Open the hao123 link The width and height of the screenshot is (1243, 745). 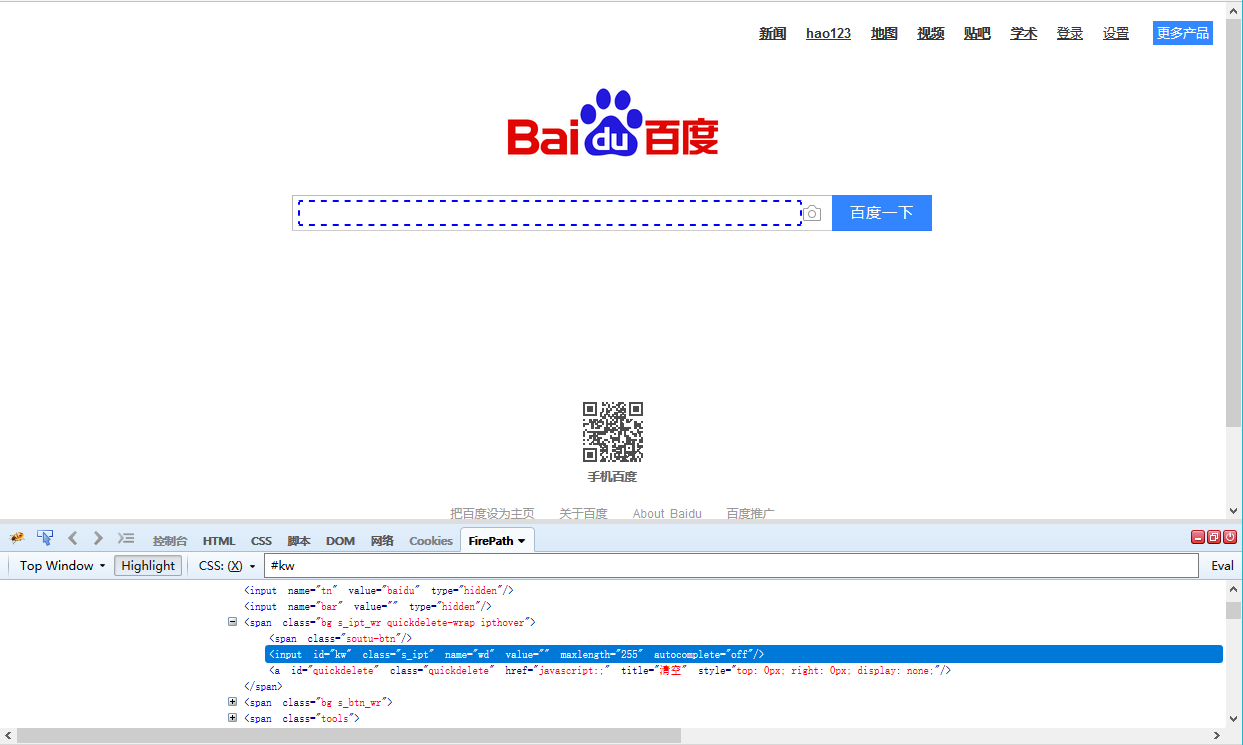(x=828, y=33)
